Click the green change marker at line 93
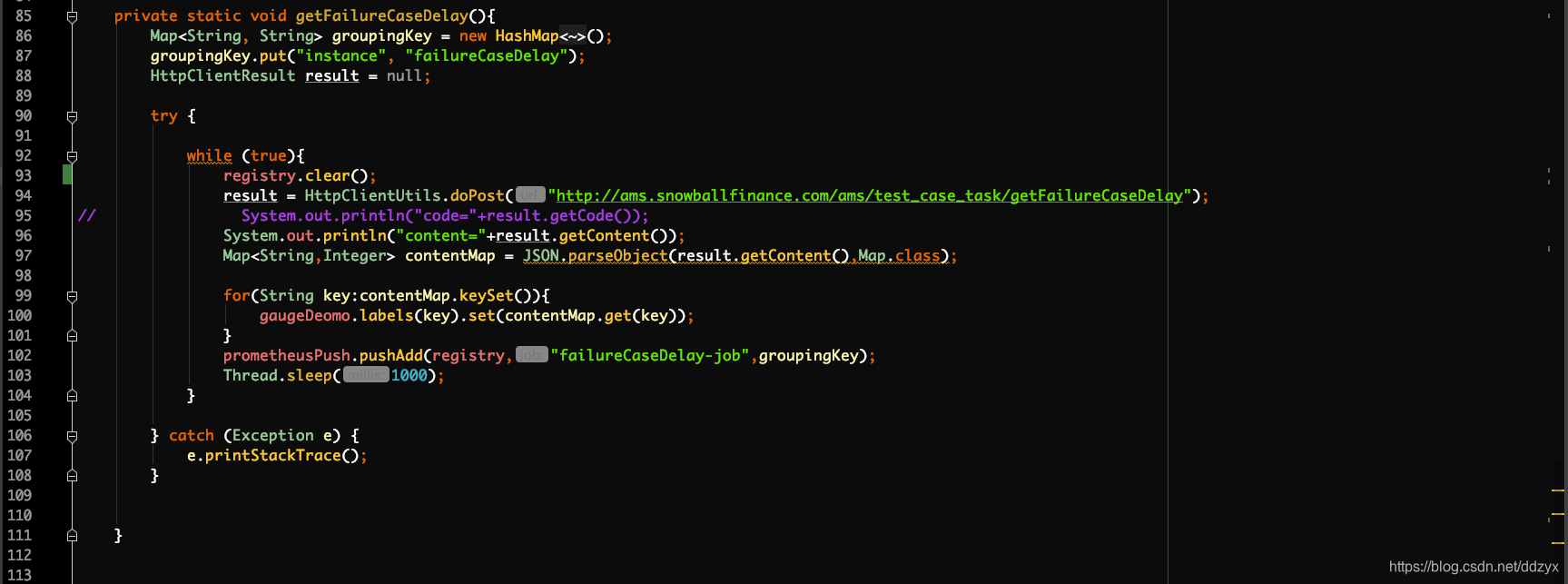Image resolution: width=1568 pixels, height=584 pixels. pos(67,175)
